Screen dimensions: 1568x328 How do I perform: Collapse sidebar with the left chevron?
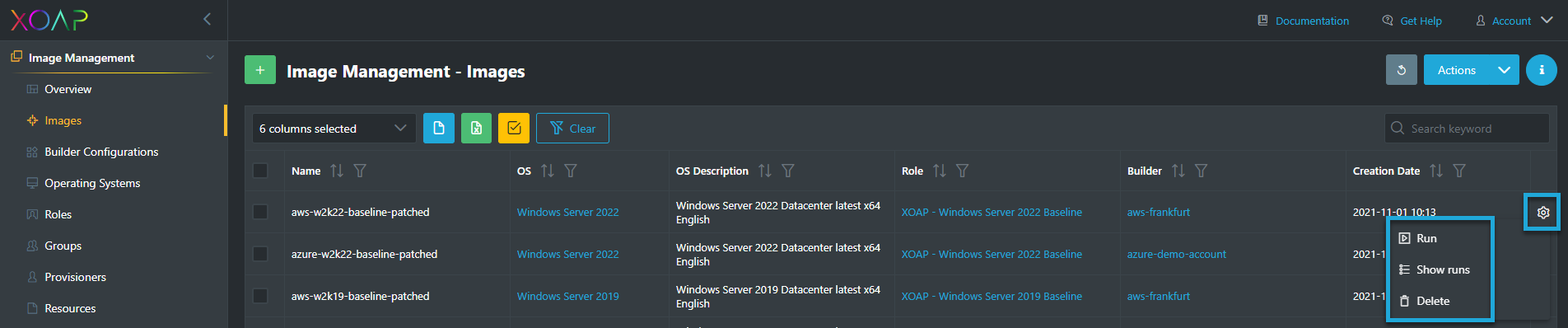click(x=208, y=19)
